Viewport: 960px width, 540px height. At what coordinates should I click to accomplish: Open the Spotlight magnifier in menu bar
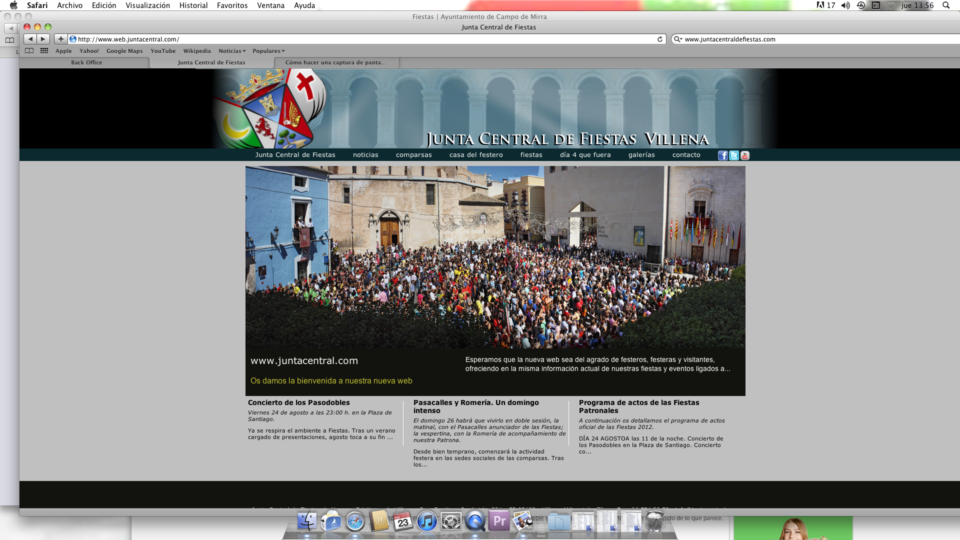[x=946, y=5]
